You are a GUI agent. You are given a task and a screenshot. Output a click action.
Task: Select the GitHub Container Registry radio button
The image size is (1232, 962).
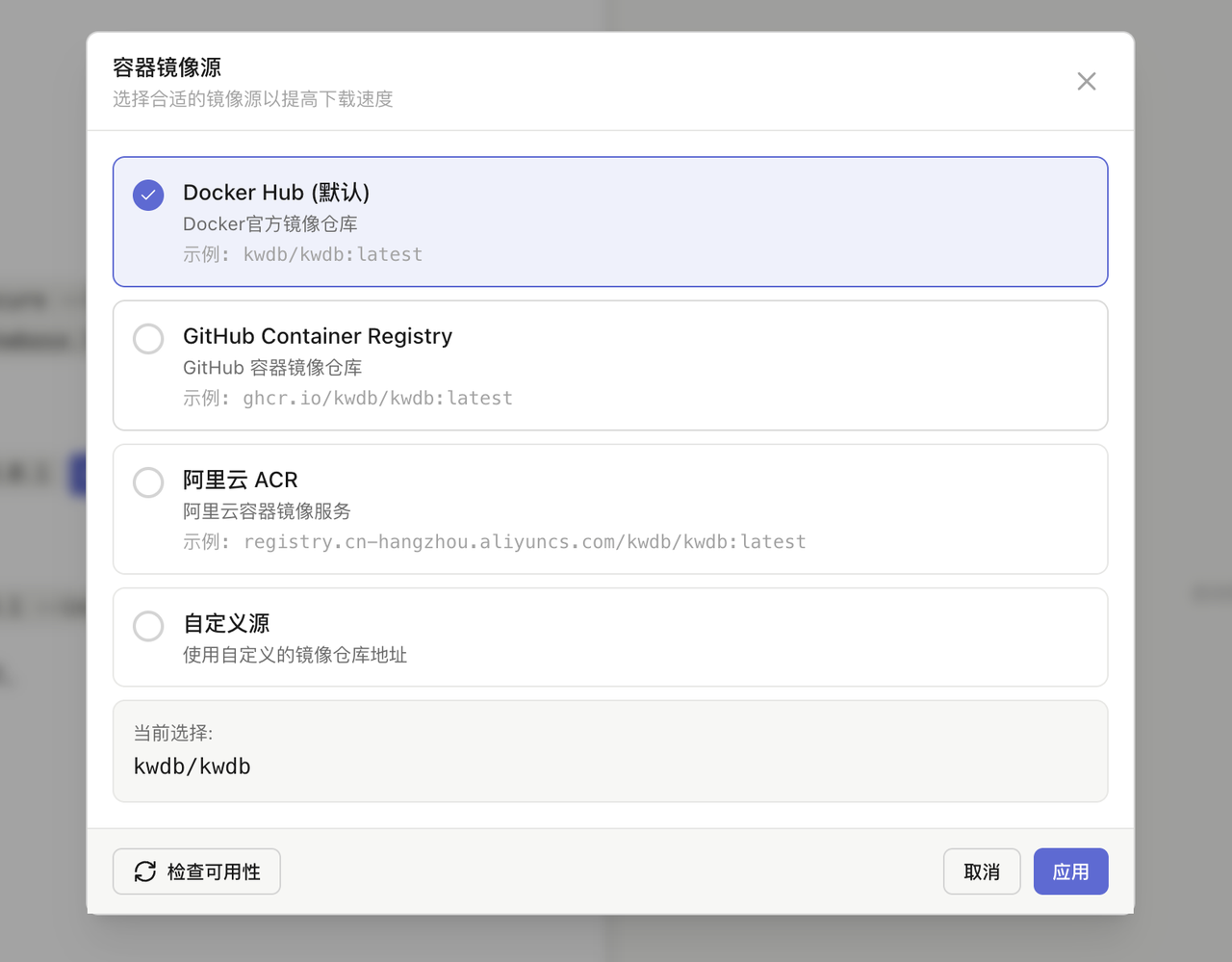click(148, 339)
